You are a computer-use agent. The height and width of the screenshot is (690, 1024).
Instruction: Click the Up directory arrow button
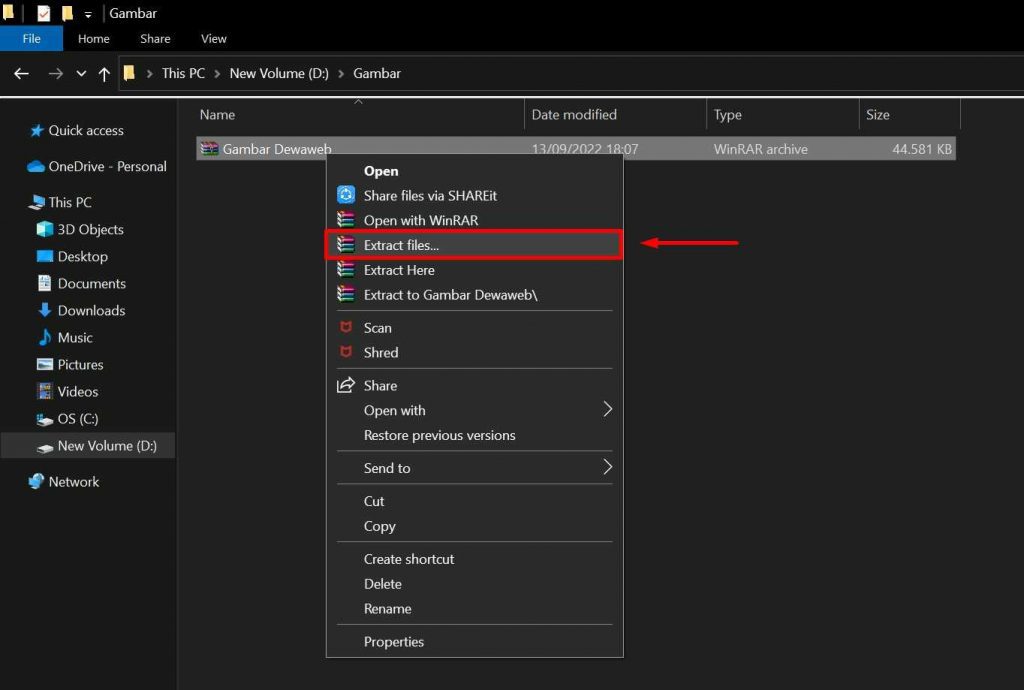(104, 74)
